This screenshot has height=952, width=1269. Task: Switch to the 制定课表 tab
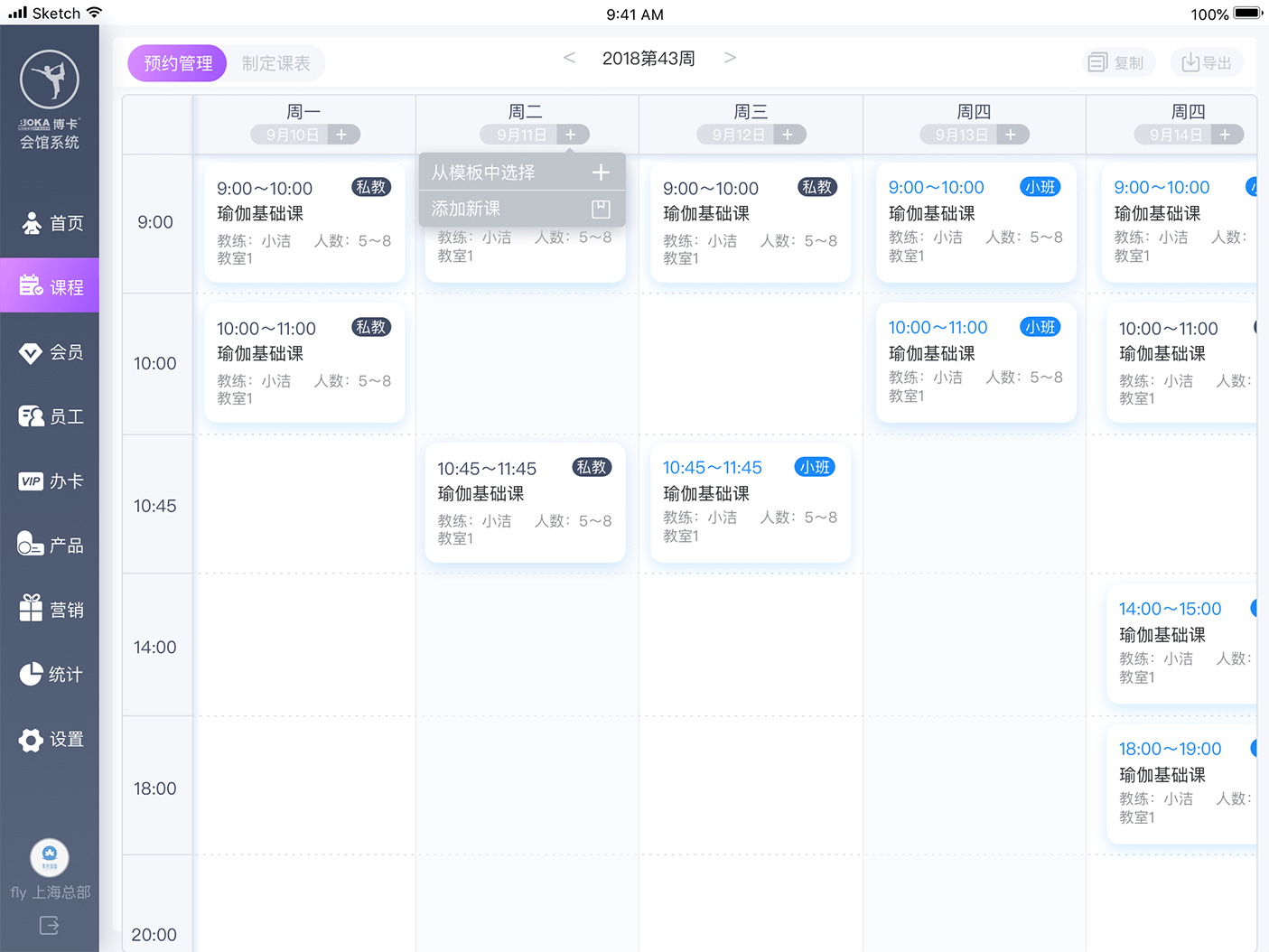pos(275,63)
